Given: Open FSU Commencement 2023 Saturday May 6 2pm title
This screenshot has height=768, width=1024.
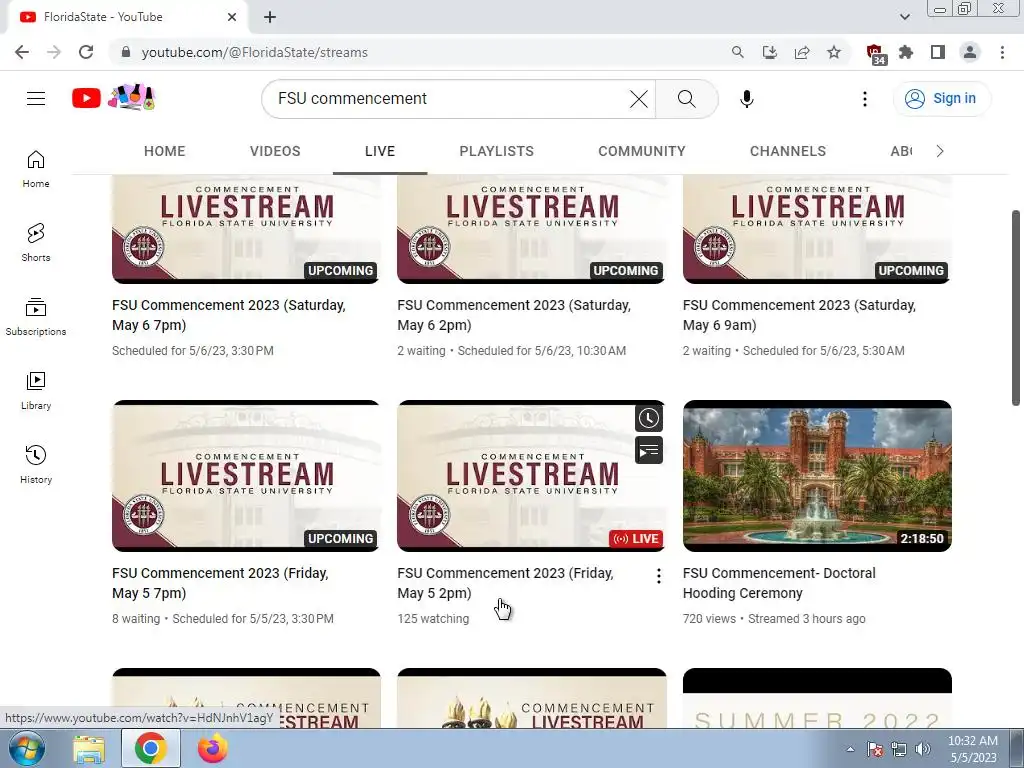Looking at the screenshot, I should click(x=514, y=315).
